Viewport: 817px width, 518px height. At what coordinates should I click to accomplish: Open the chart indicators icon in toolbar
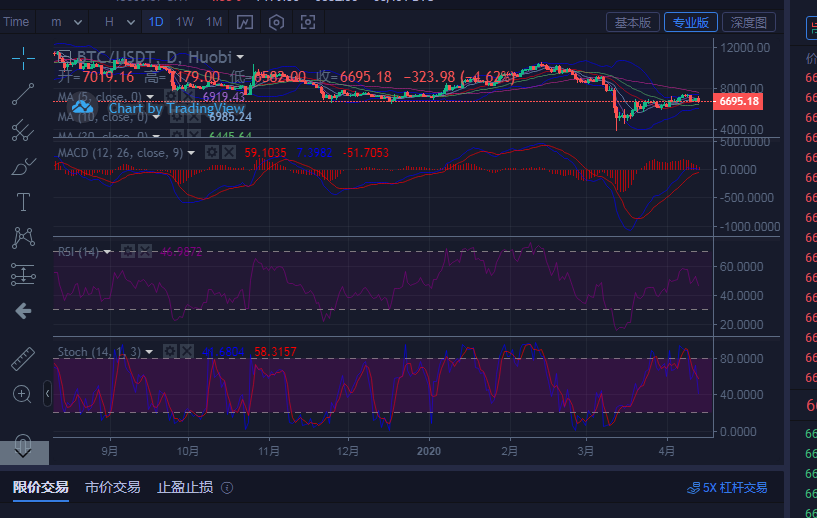[x=245, y=22]
